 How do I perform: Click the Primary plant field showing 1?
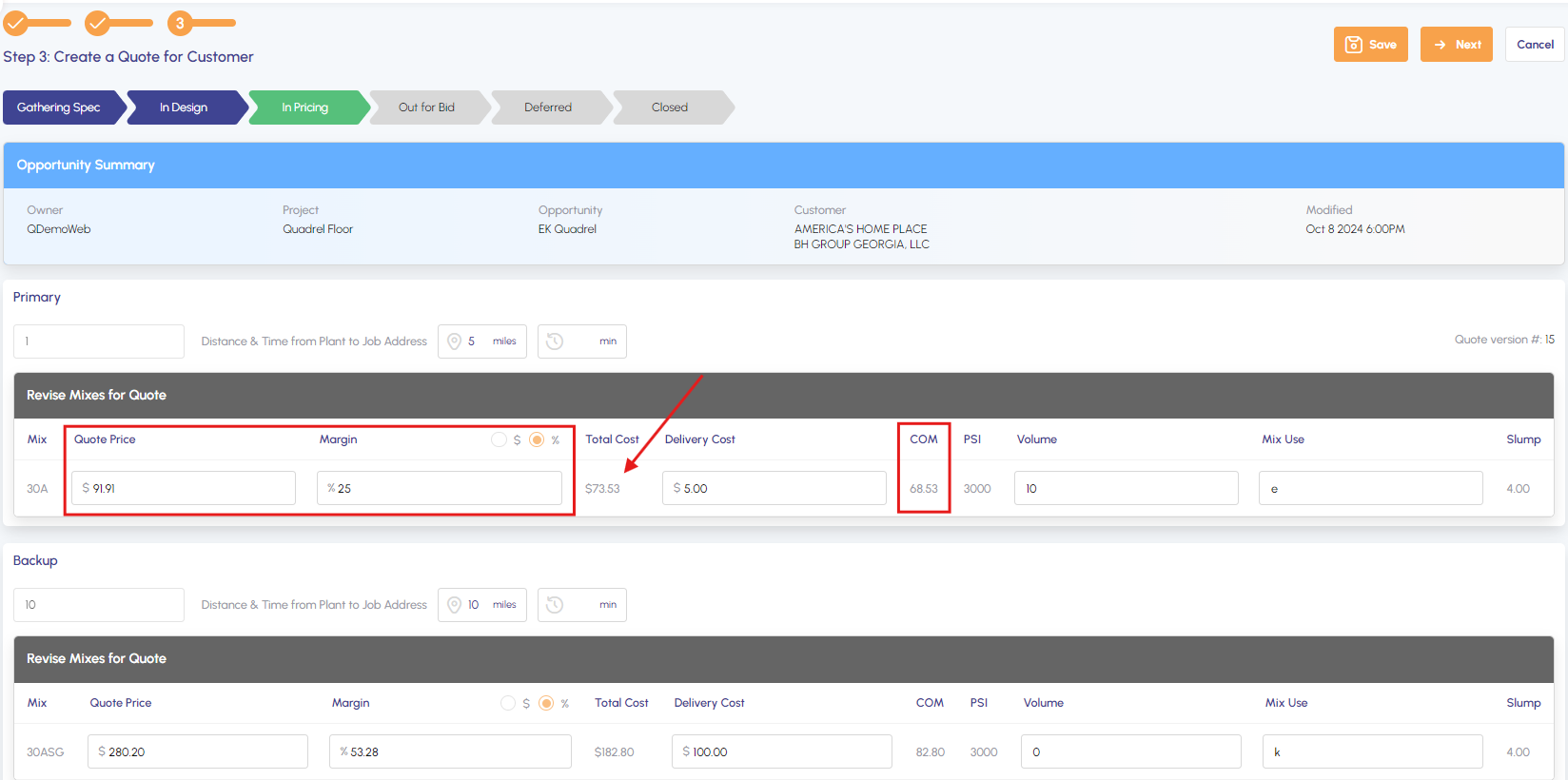click(x=99, y=341)
